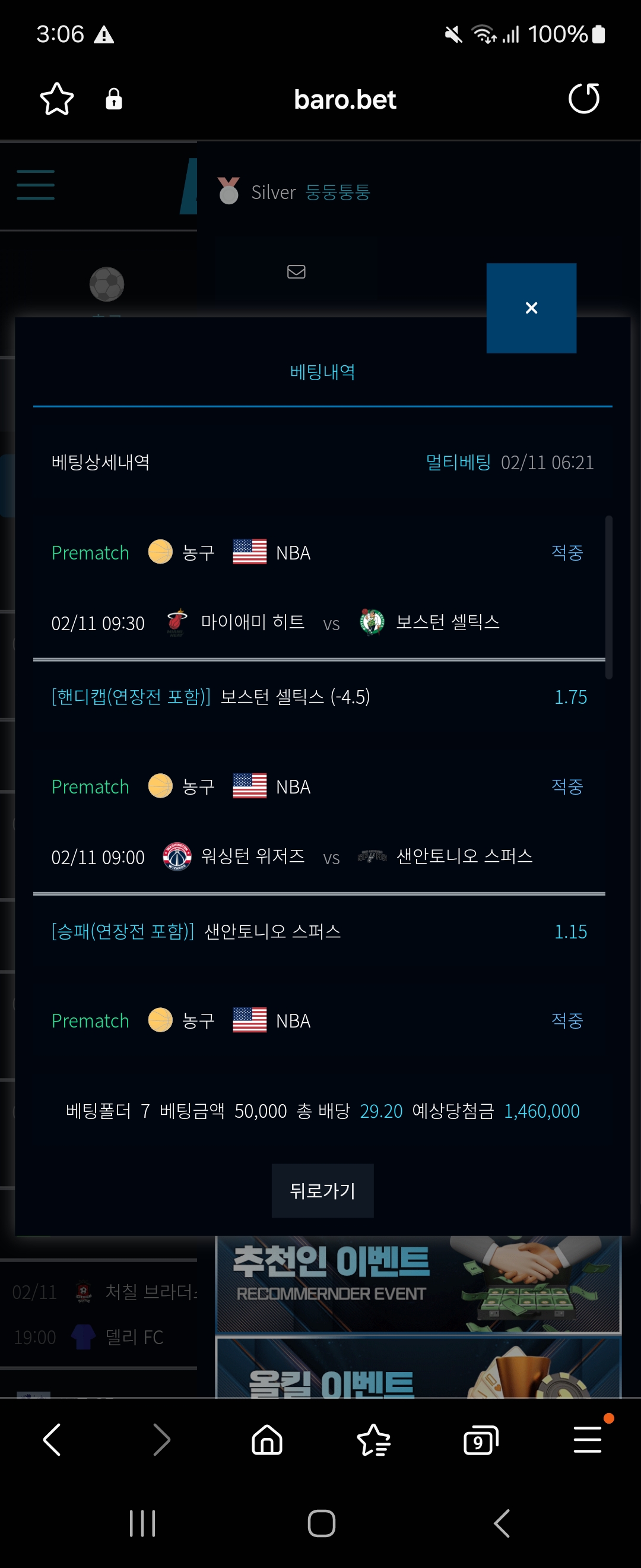This screenshot has width=641, height=1568.
Task: Bookmark page with the star icon
Action: 56,99
